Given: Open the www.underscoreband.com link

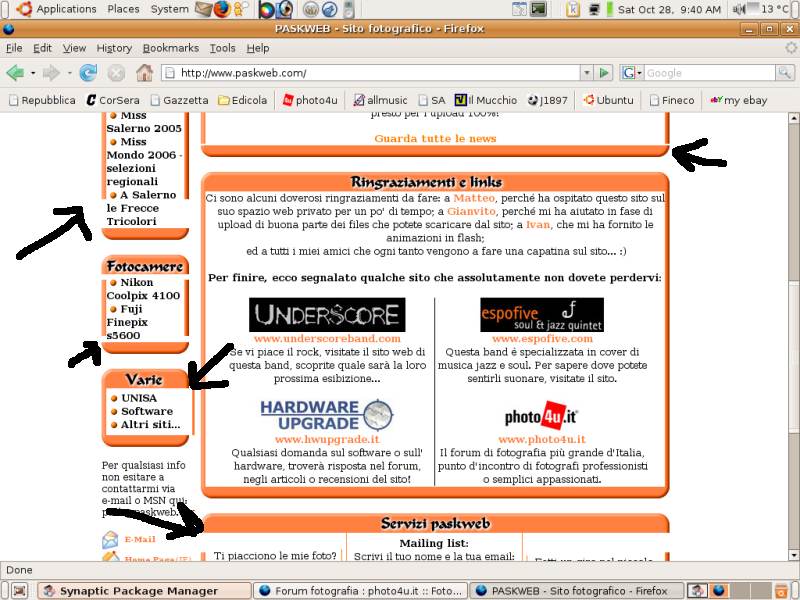Looking at the screenshot, I should click(x=327, y=338).
